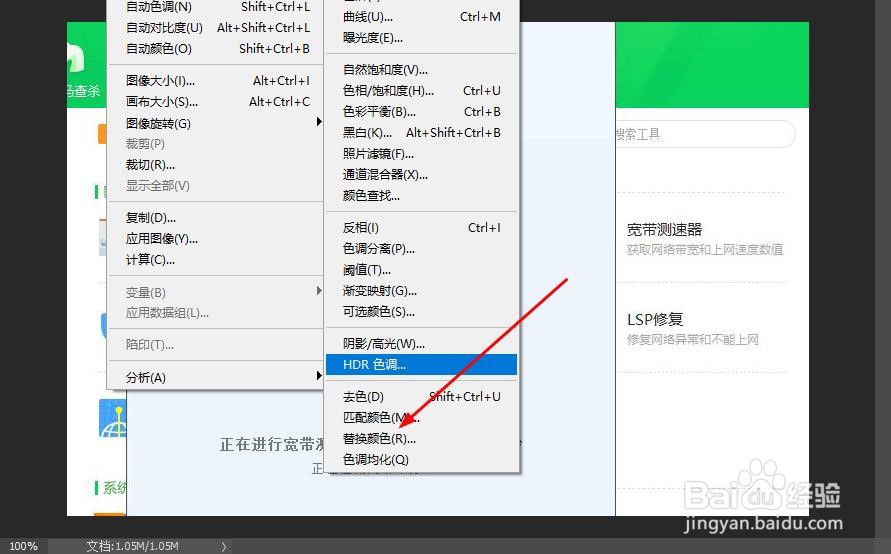Click the 100% zoom level field
The width and height of the screenshot is (891, 554).
23,546
